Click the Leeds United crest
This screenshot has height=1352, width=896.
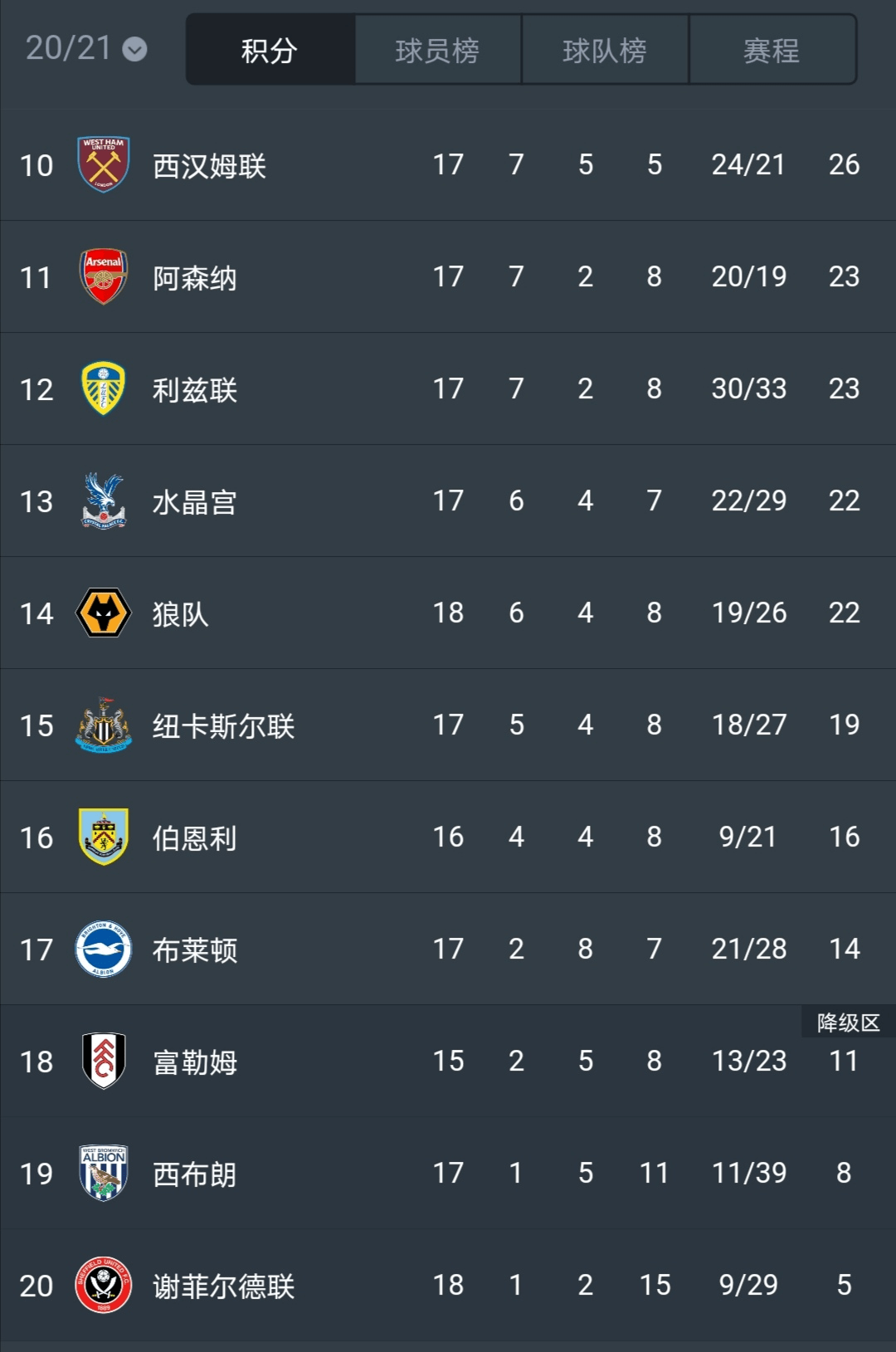coord(104,388)
